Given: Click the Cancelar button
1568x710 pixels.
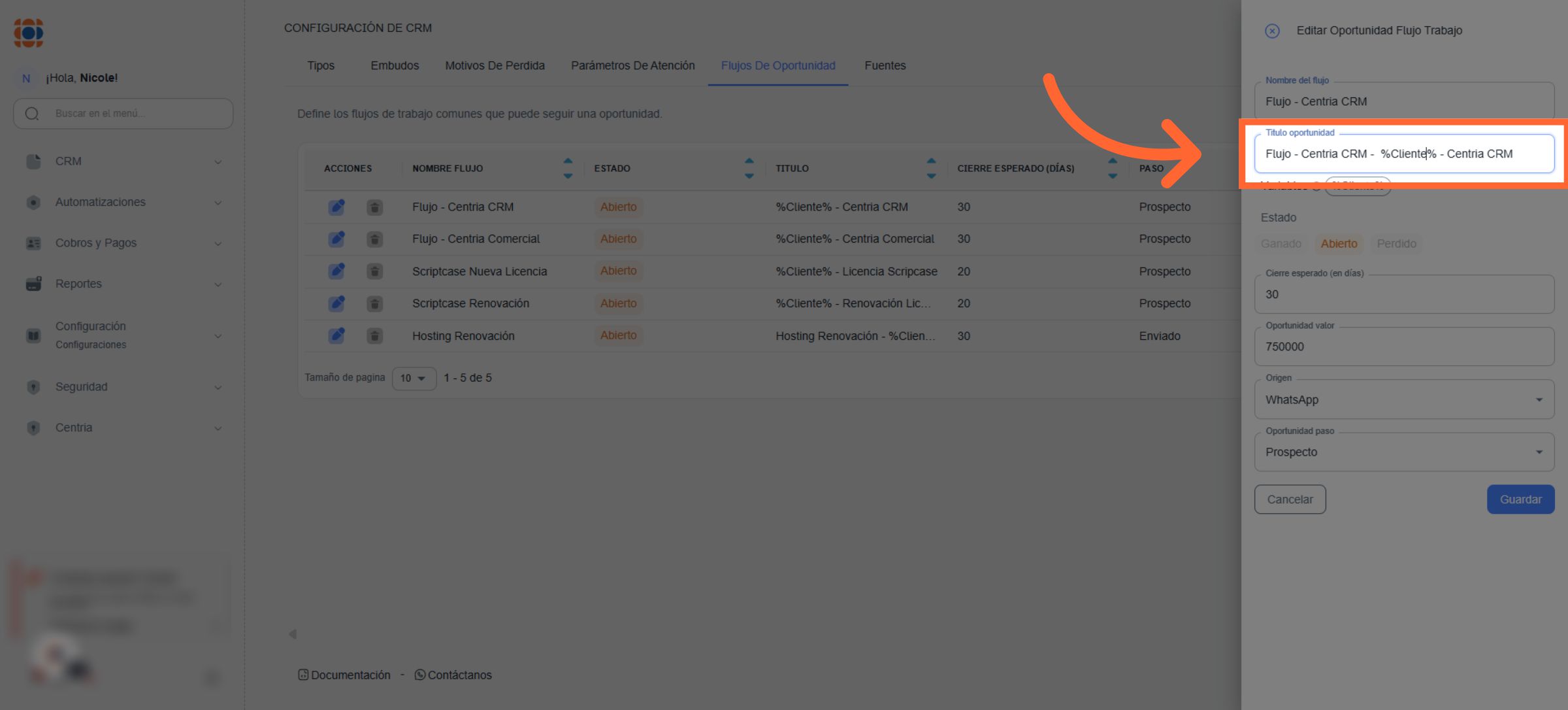Looking at the screenshot, I should 1290,499.
